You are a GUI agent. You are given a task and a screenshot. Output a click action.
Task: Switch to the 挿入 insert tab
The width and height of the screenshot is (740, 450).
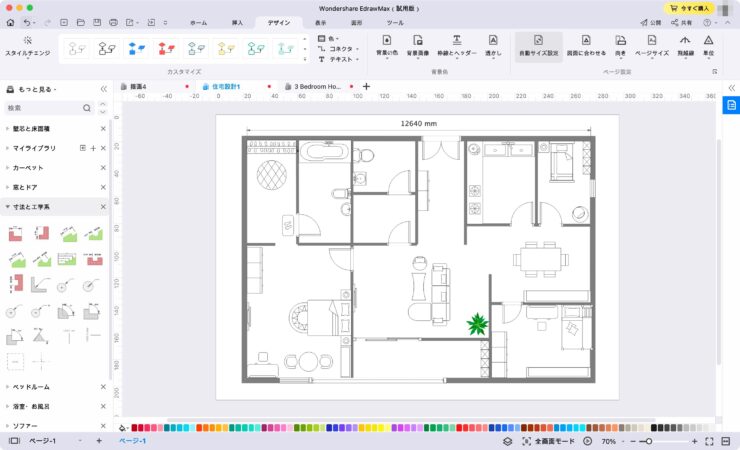(x=237, y=23)
